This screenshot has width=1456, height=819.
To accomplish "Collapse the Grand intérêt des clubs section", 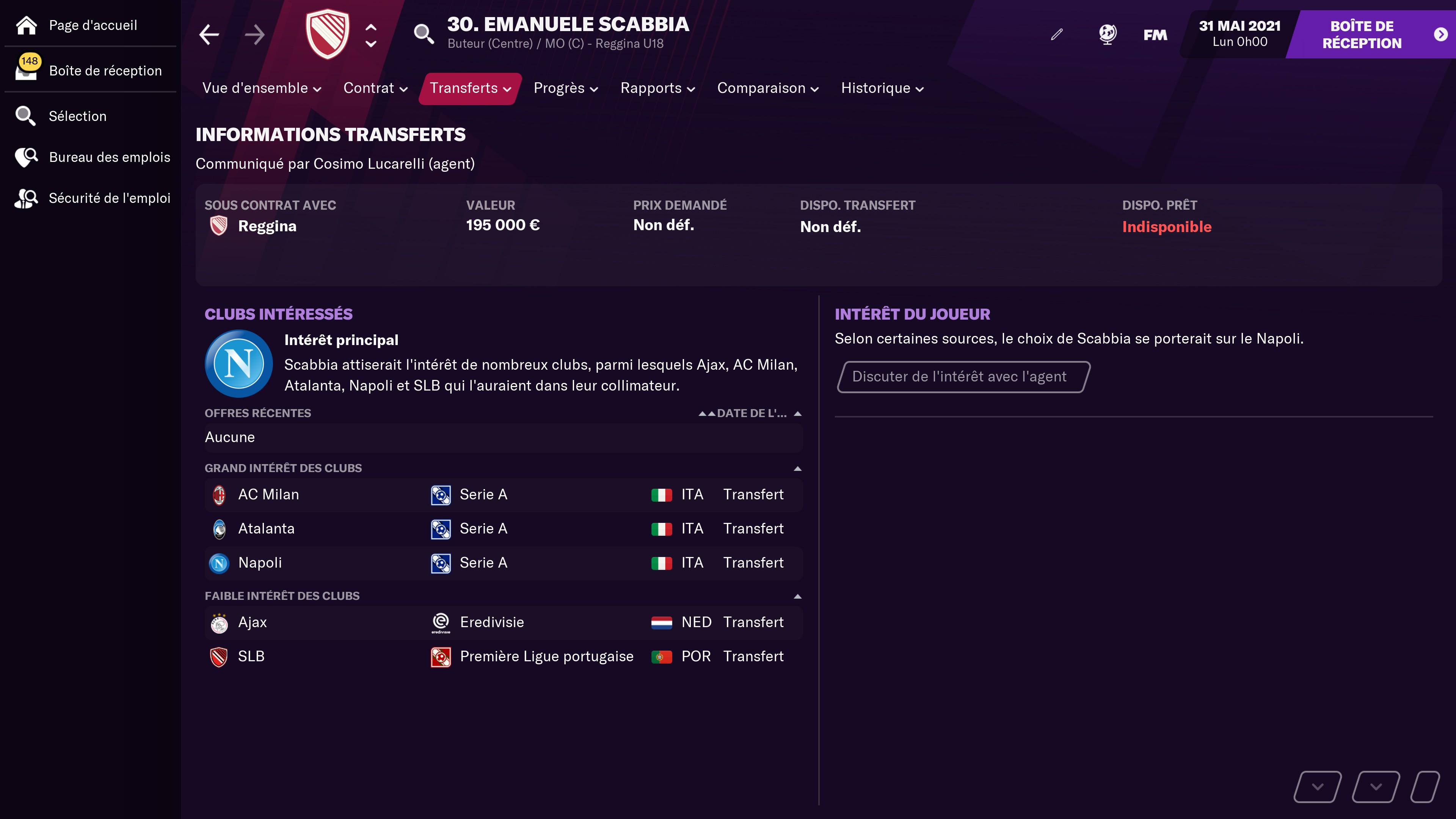I will [x=797, y=469].
